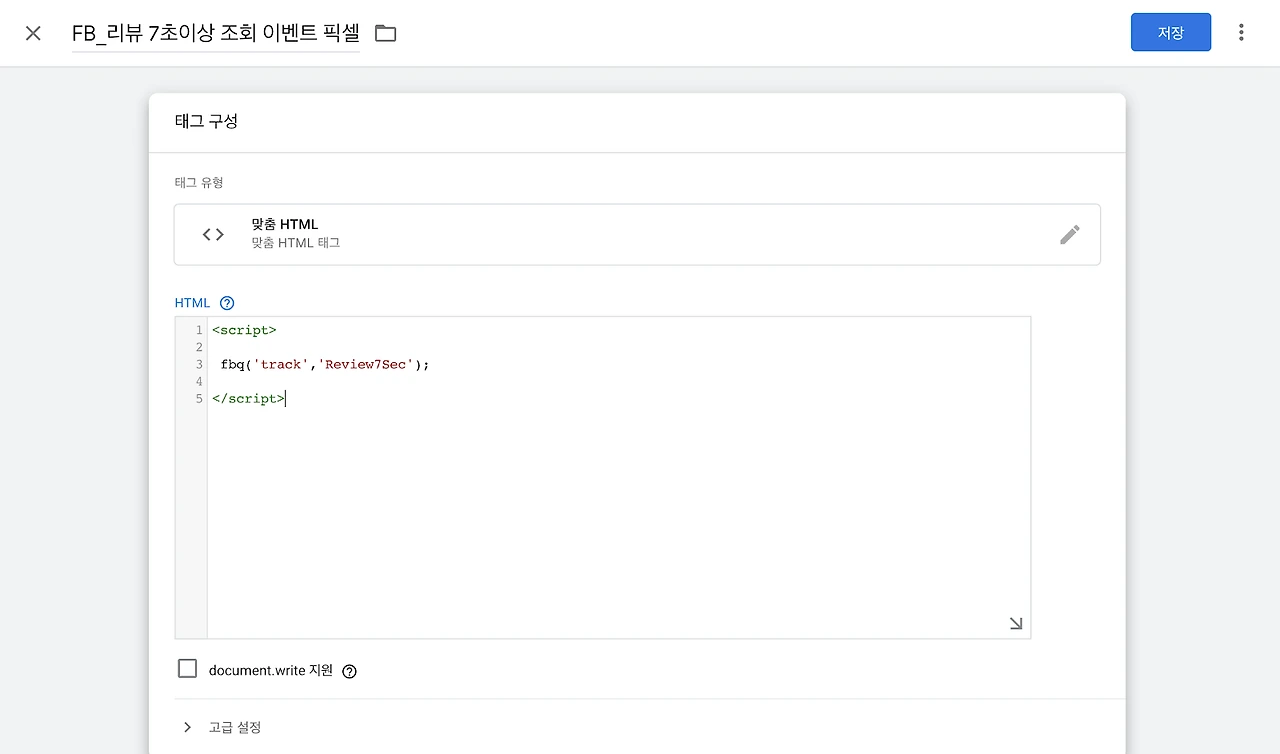
Task: Click the opening <script> line
Action: 244,330
